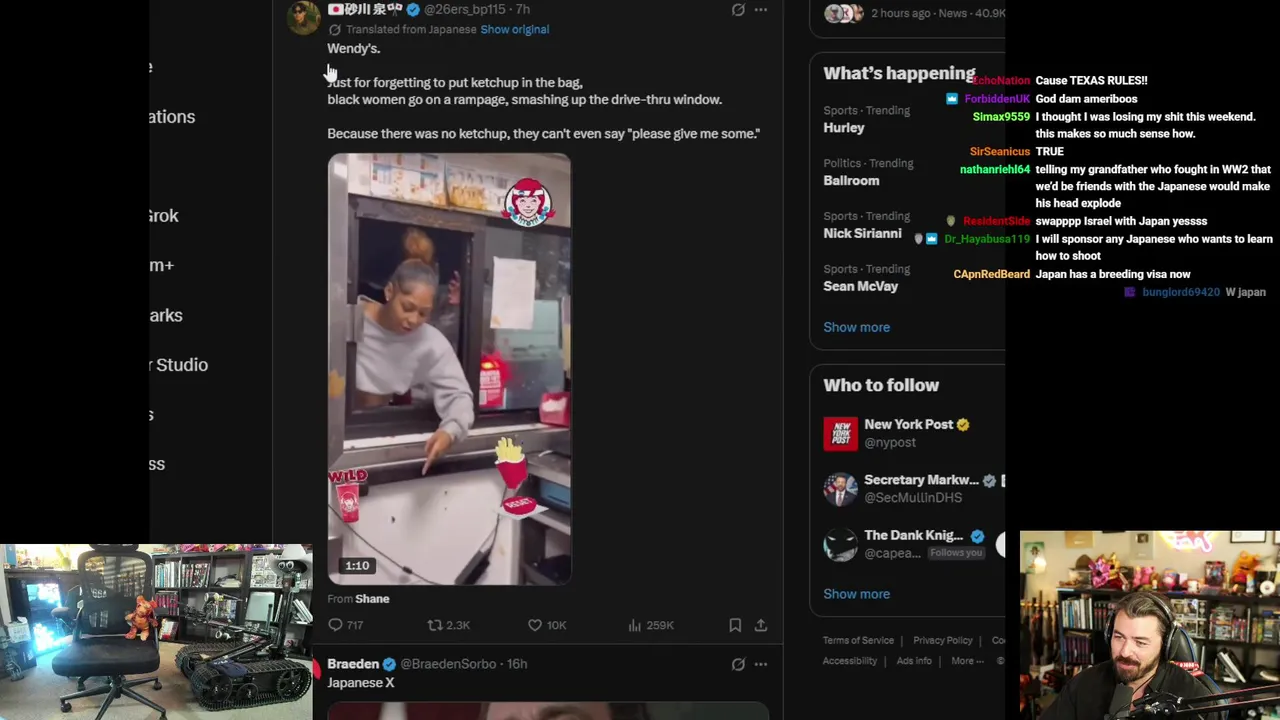Open Terms of Service footer link

coord(858,640)
